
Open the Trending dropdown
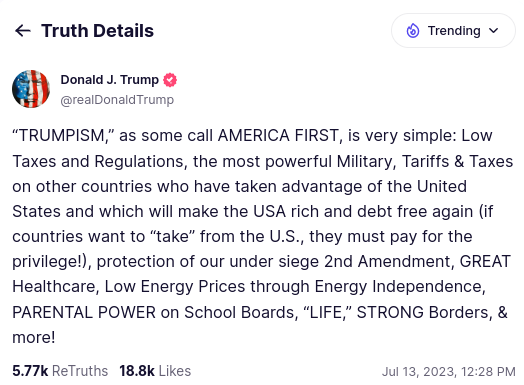pyautogui.click(x=453, y=31)
